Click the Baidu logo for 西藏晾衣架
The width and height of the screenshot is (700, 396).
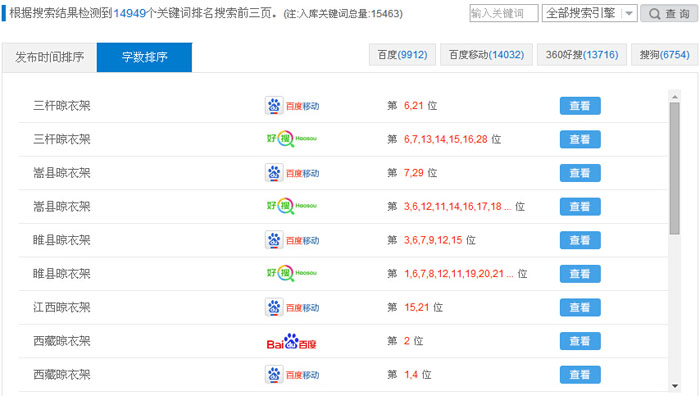tap(292, 342)
